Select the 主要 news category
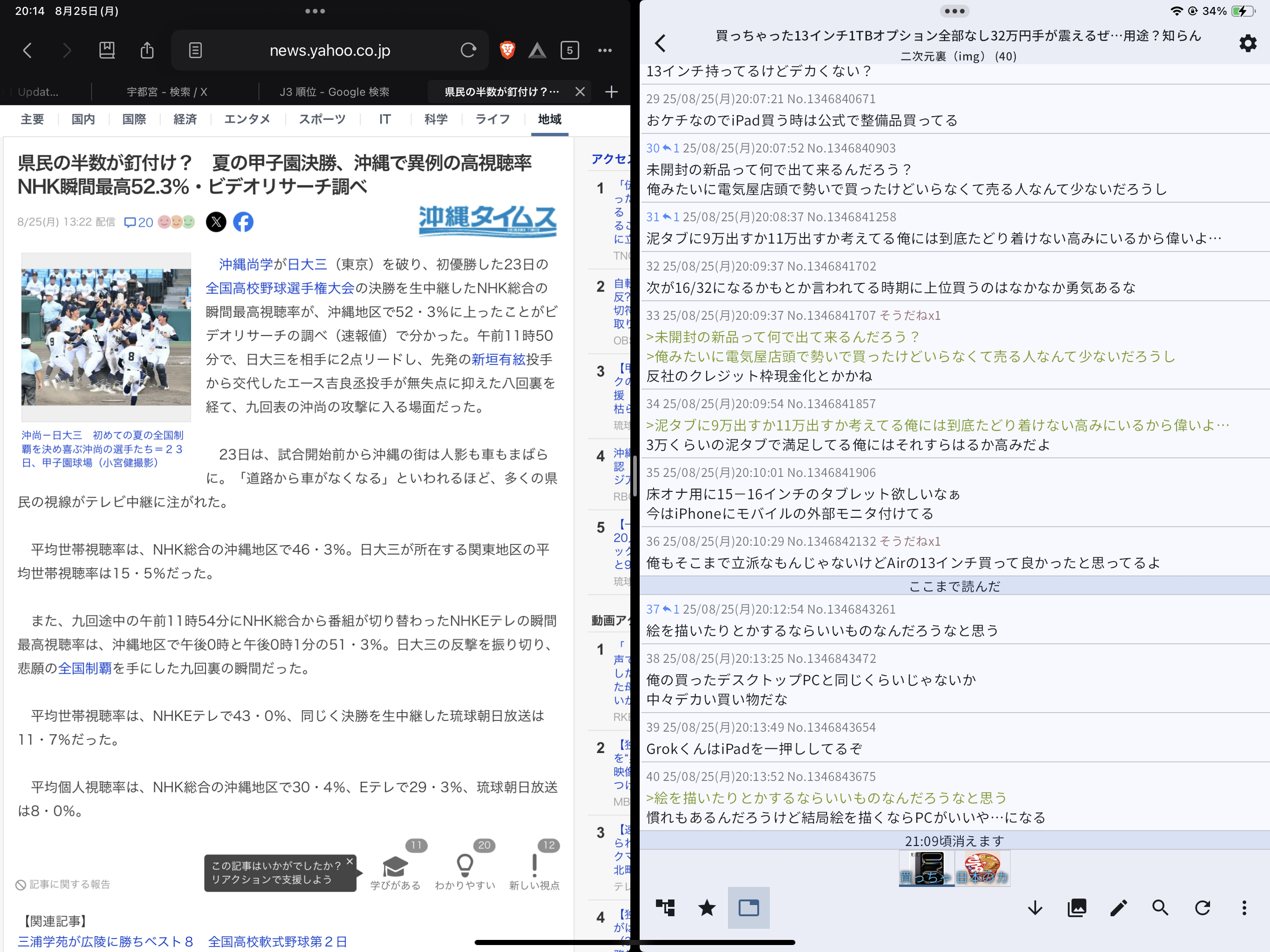 (32, 119)
